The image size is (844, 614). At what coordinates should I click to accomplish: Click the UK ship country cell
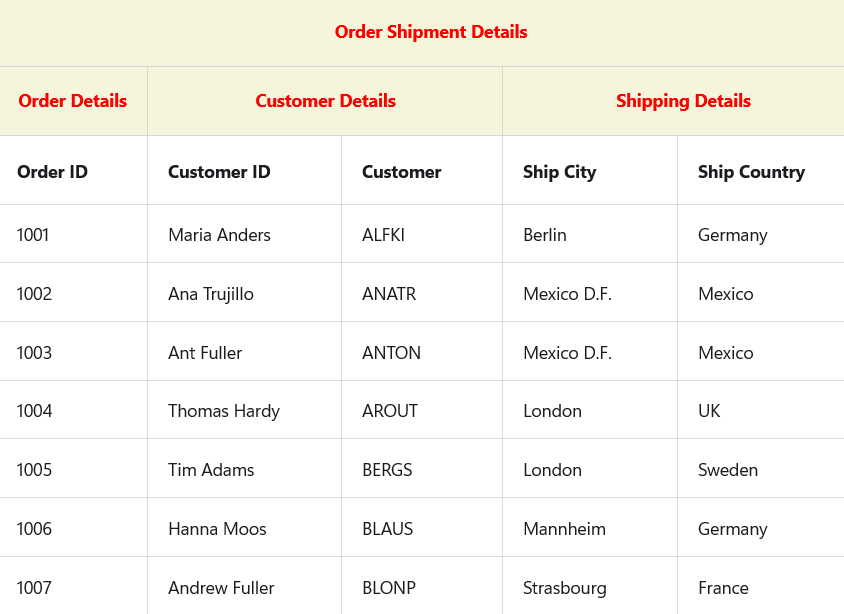pos(709,411)
